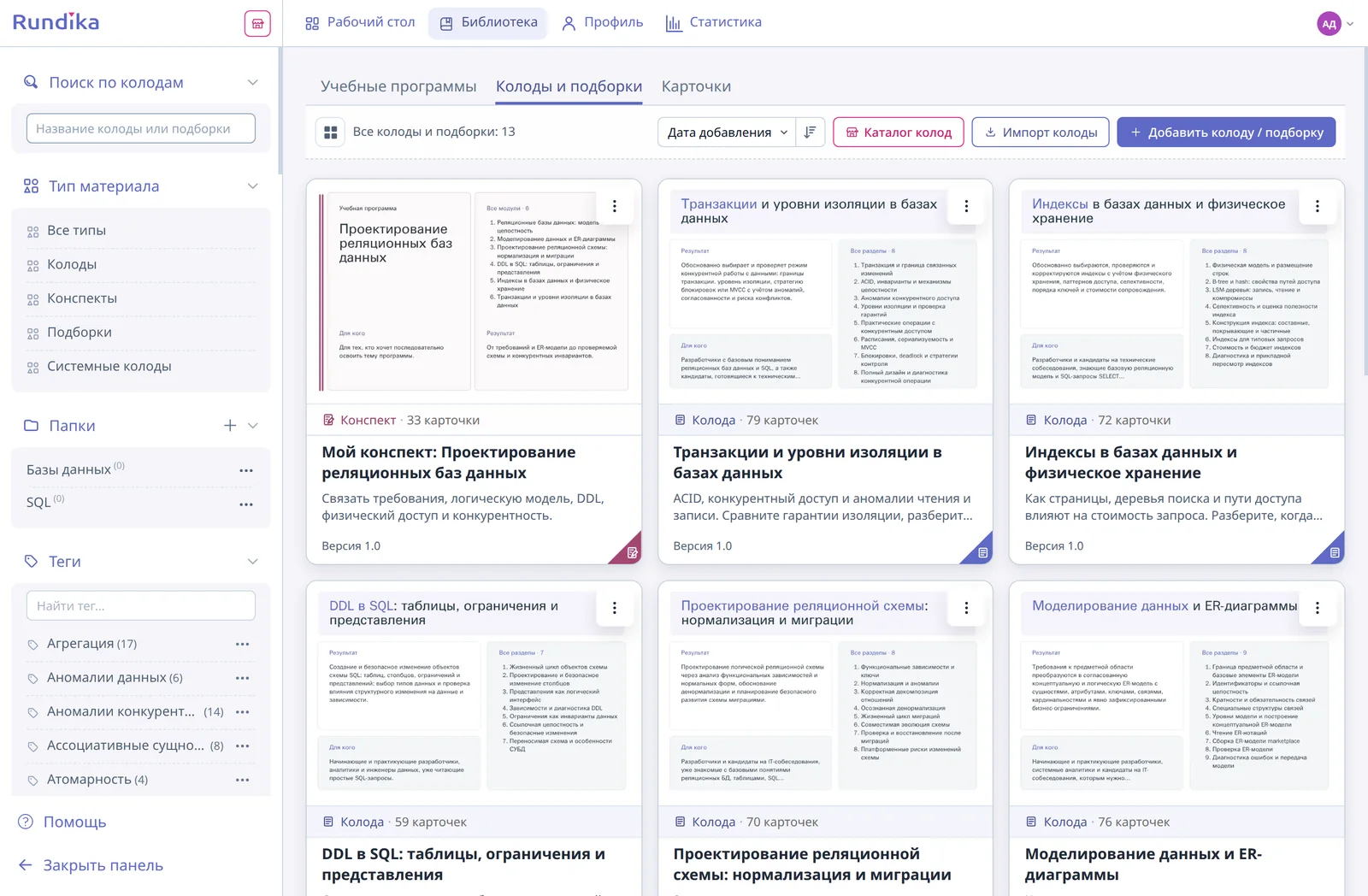Screen dimensions: 1368x896
Task: Open three-dot menu on Индексы в базах данных card
Action: click(x=1318, y=206)
